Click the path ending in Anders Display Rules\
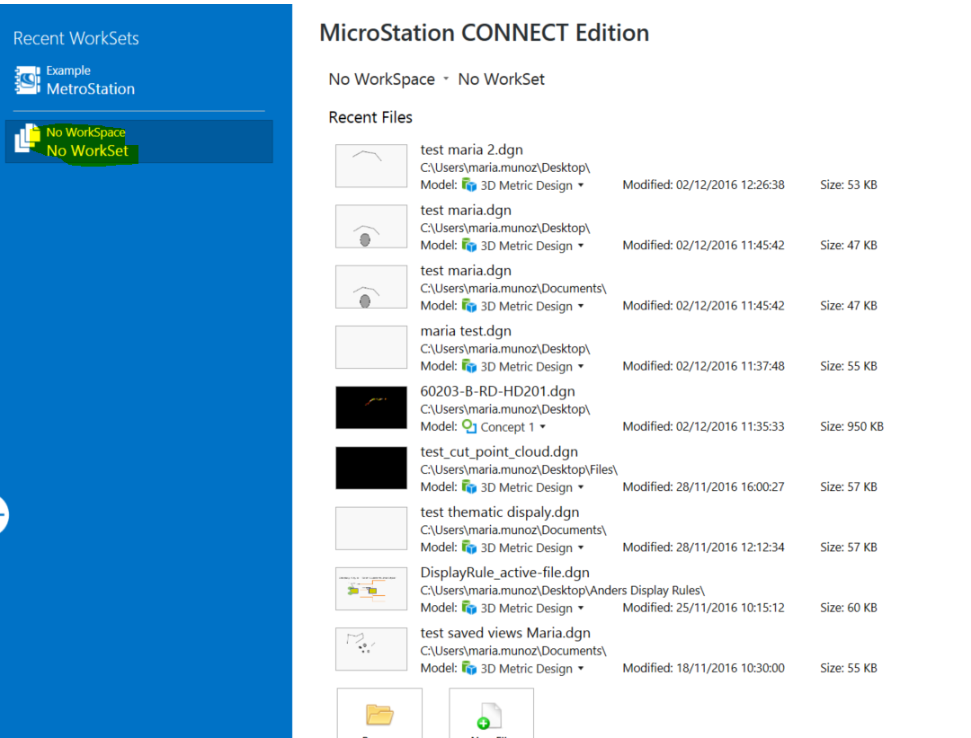 (x=563, y=591)
